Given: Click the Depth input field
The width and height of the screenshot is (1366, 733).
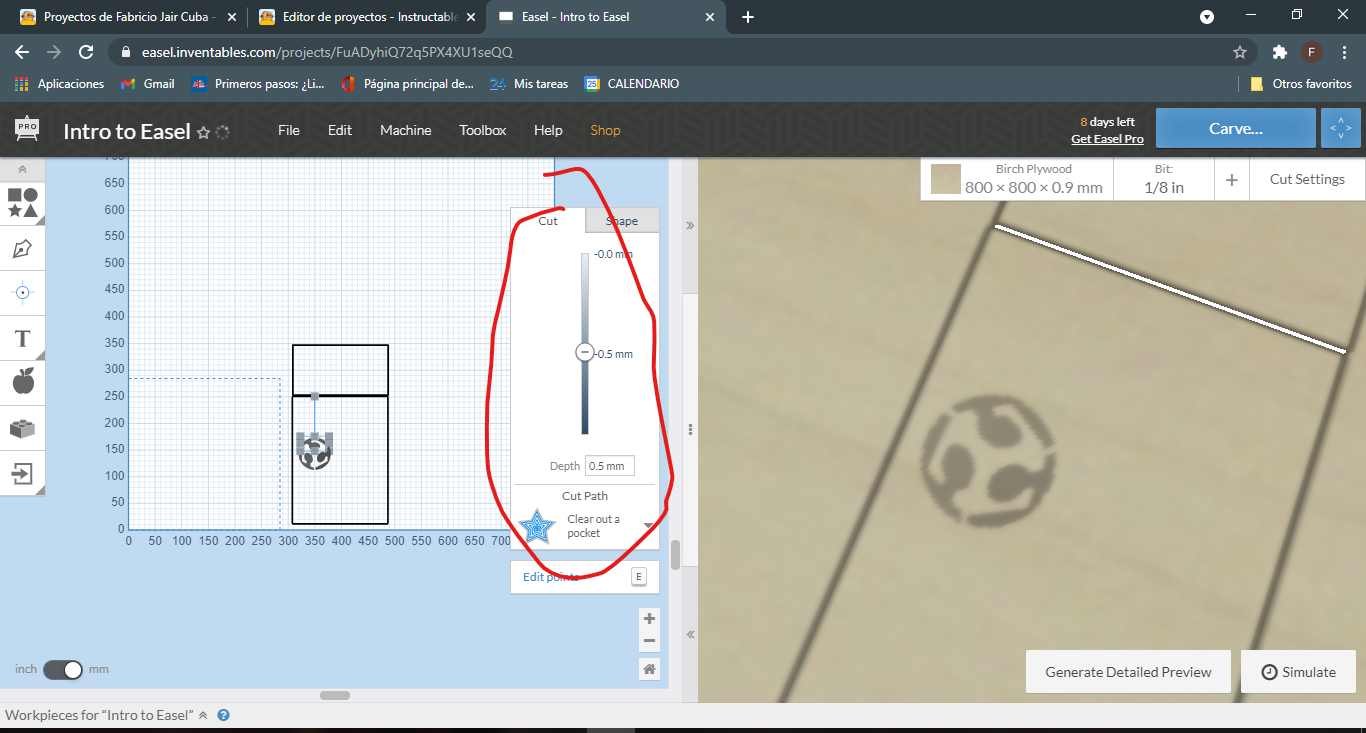Looking at the screenshot, I should click(x=610, y=466).
